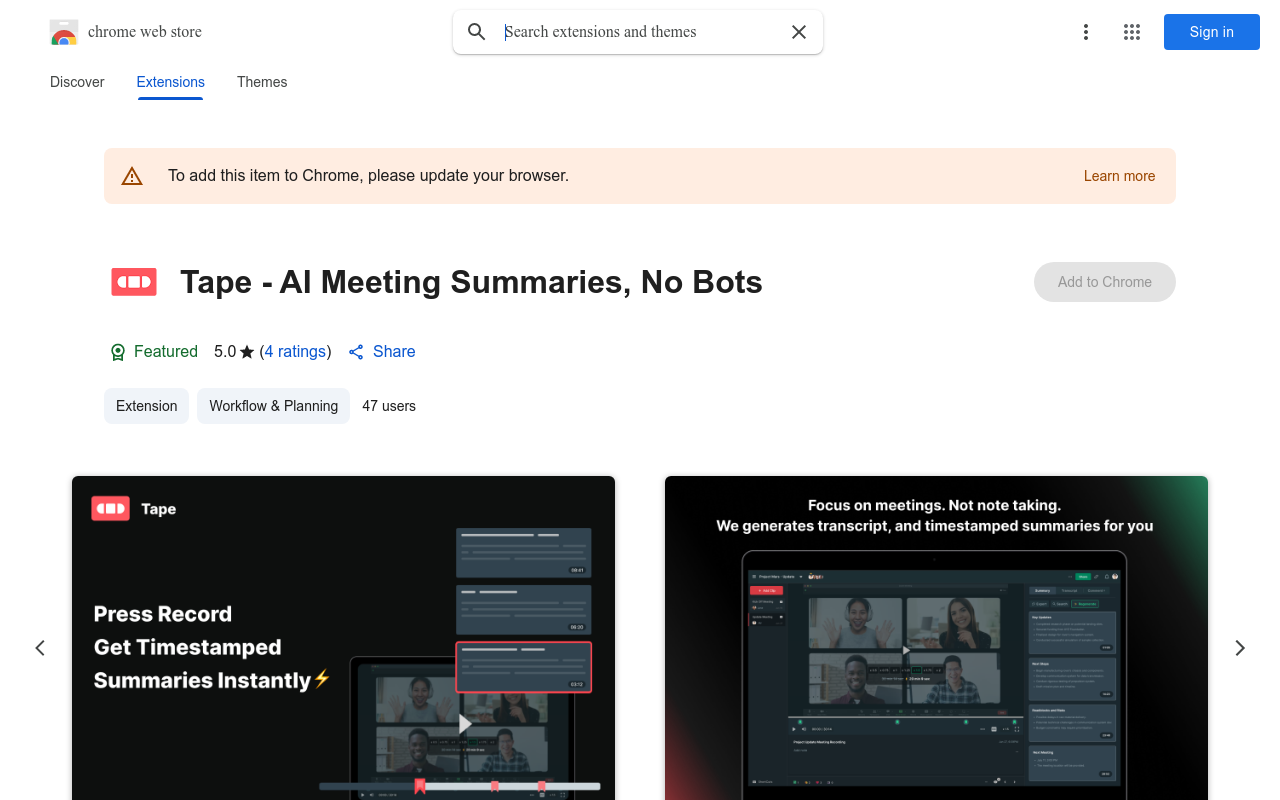
Task: Click the 47 users text
Action: pyautogui.click(x=389, y=406)
